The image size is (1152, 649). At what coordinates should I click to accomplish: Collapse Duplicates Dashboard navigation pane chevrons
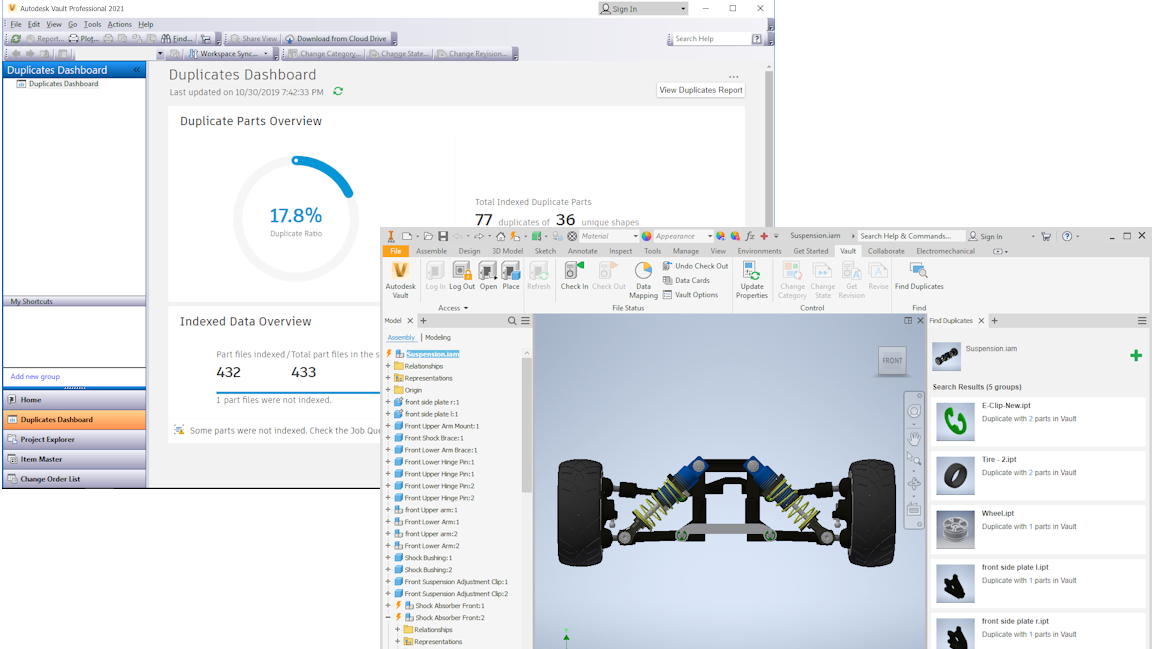click(x=137, y=70)
